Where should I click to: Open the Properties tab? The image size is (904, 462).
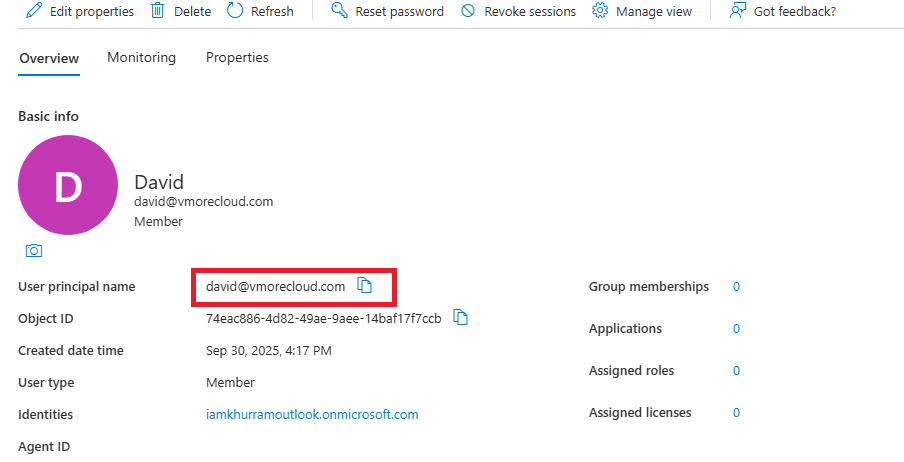click(237, 58)
